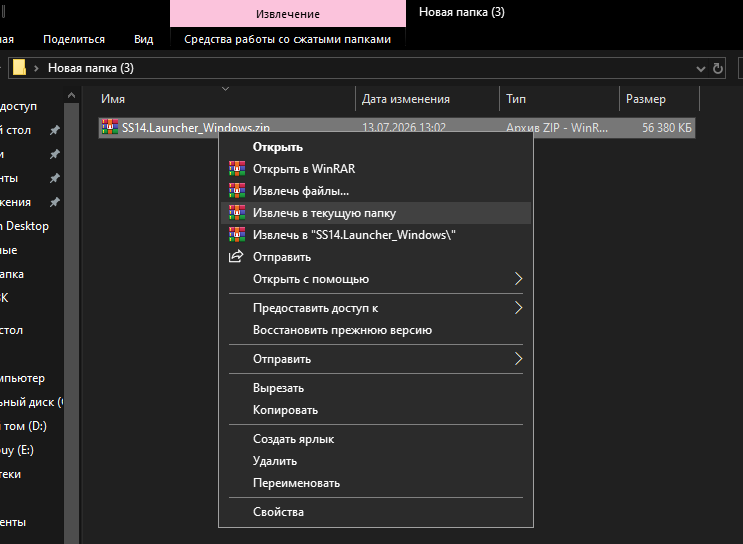
Task: Open the 'Вид' ribbon tab
Action: coord(144,39)
